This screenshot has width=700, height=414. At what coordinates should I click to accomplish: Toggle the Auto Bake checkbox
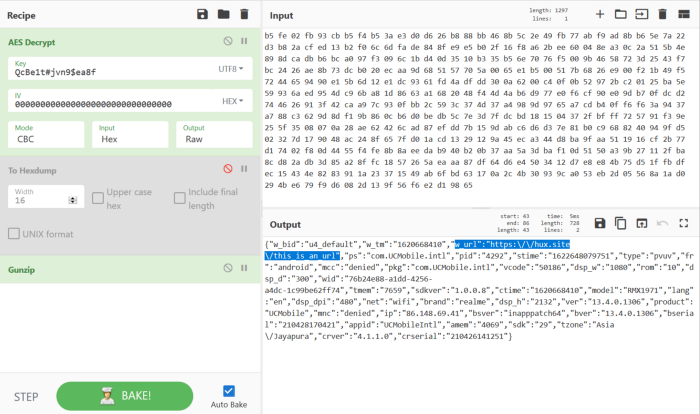click(x=229, y=391)
